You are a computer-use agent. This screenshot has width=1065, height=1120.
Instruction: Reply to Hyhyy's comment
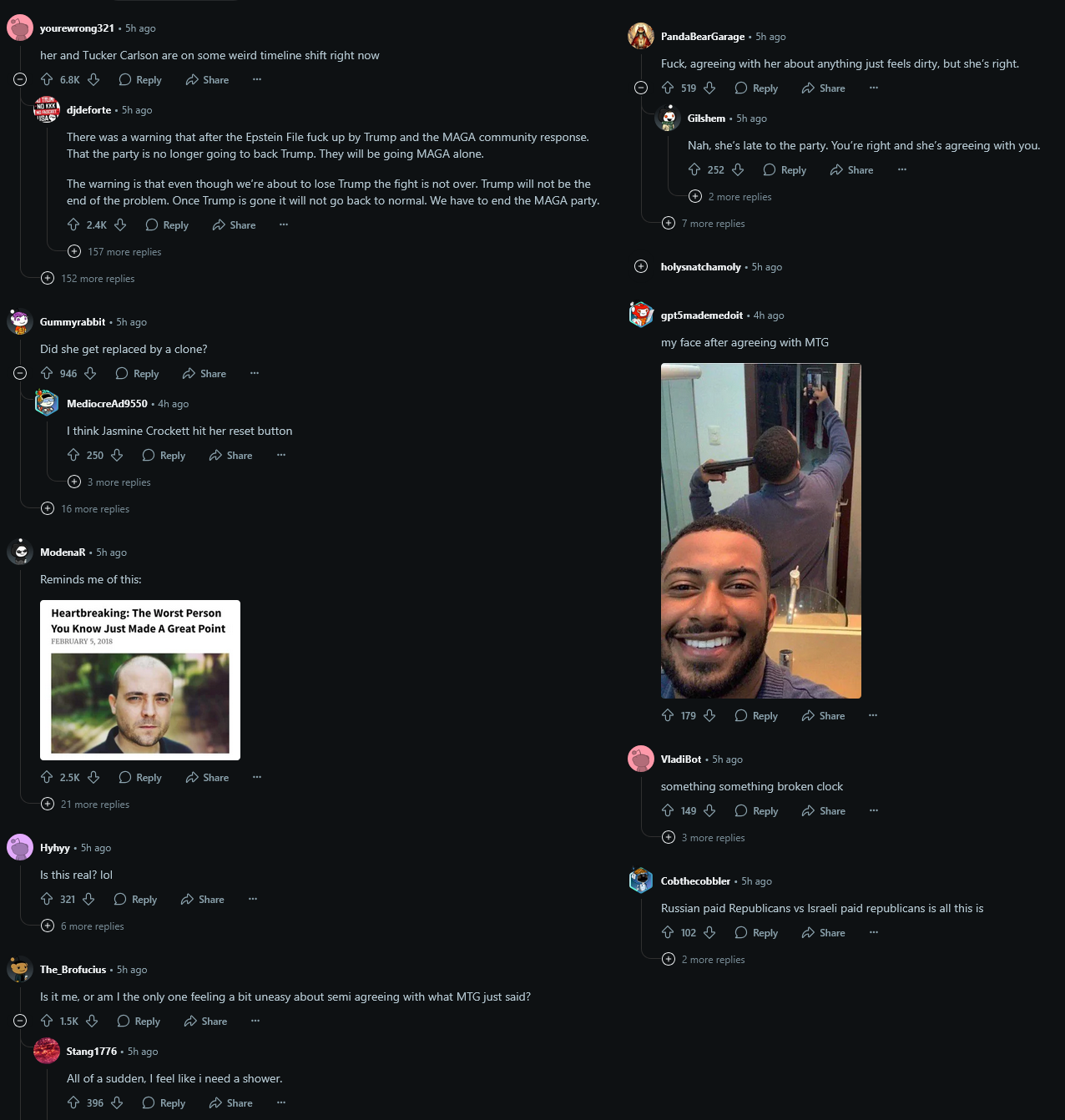pos(135,900)
